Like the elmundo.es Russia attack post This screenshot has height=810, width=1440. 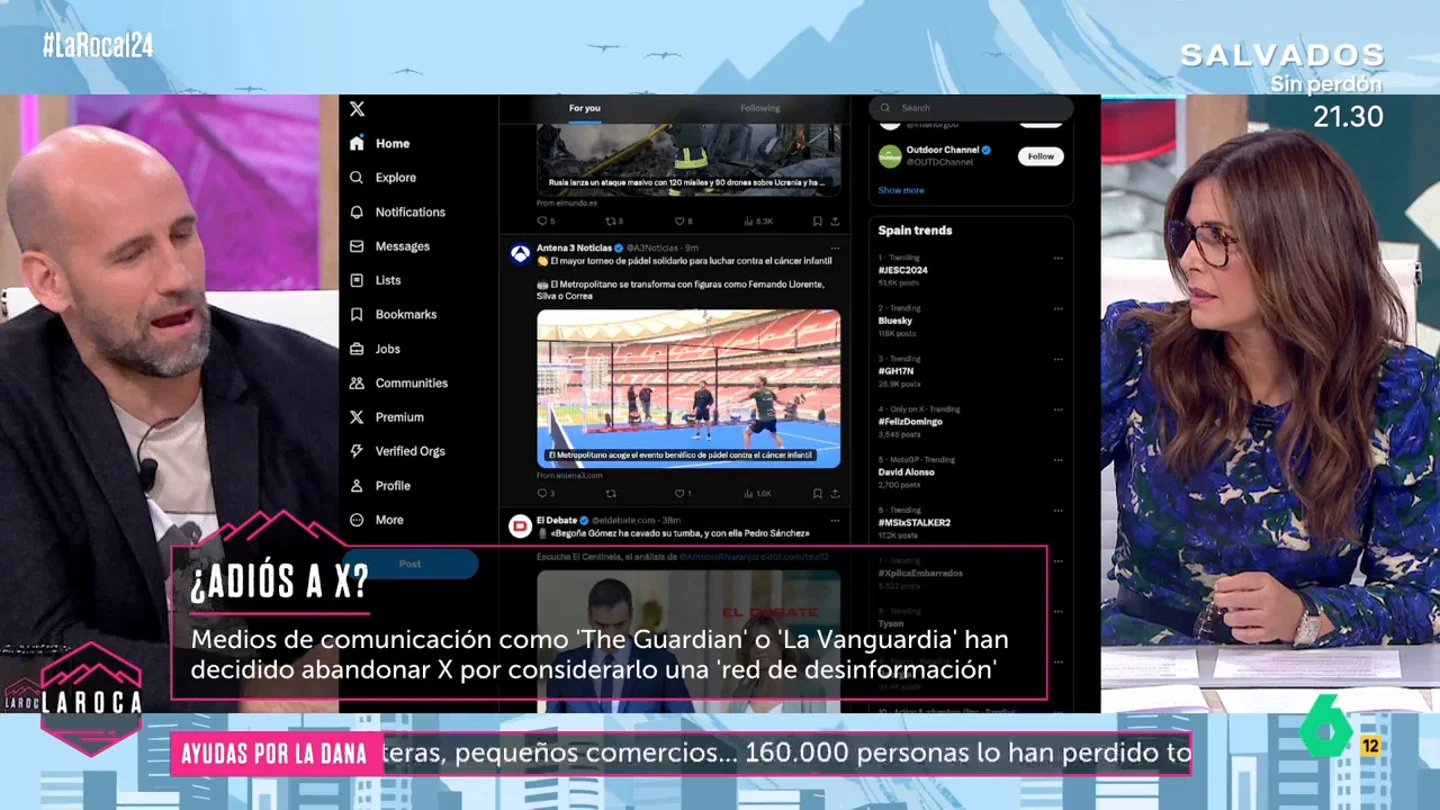click(x=682, y=221)
